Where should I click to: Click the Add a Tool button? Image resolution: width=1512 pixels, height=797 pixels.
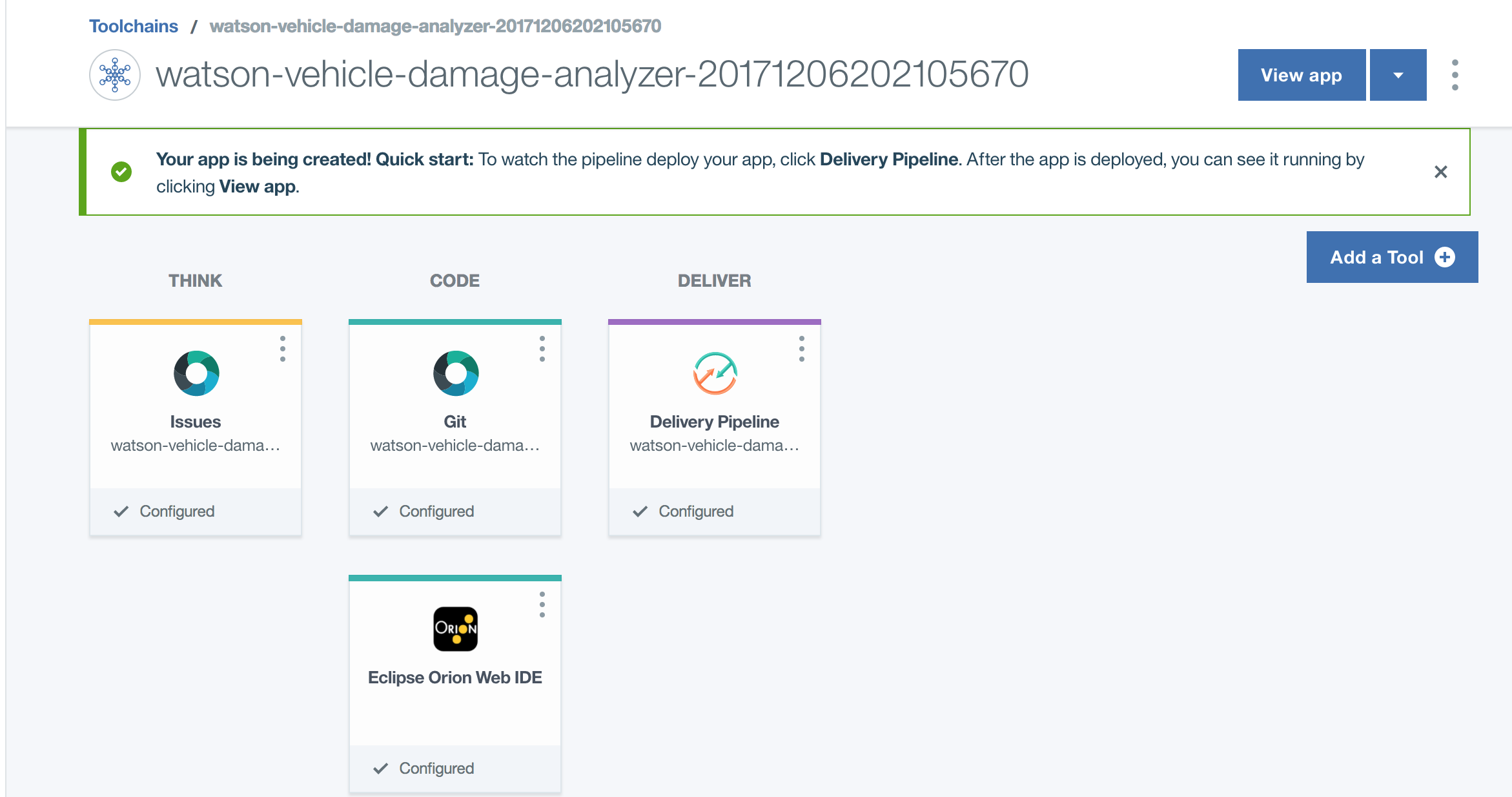1392,257
